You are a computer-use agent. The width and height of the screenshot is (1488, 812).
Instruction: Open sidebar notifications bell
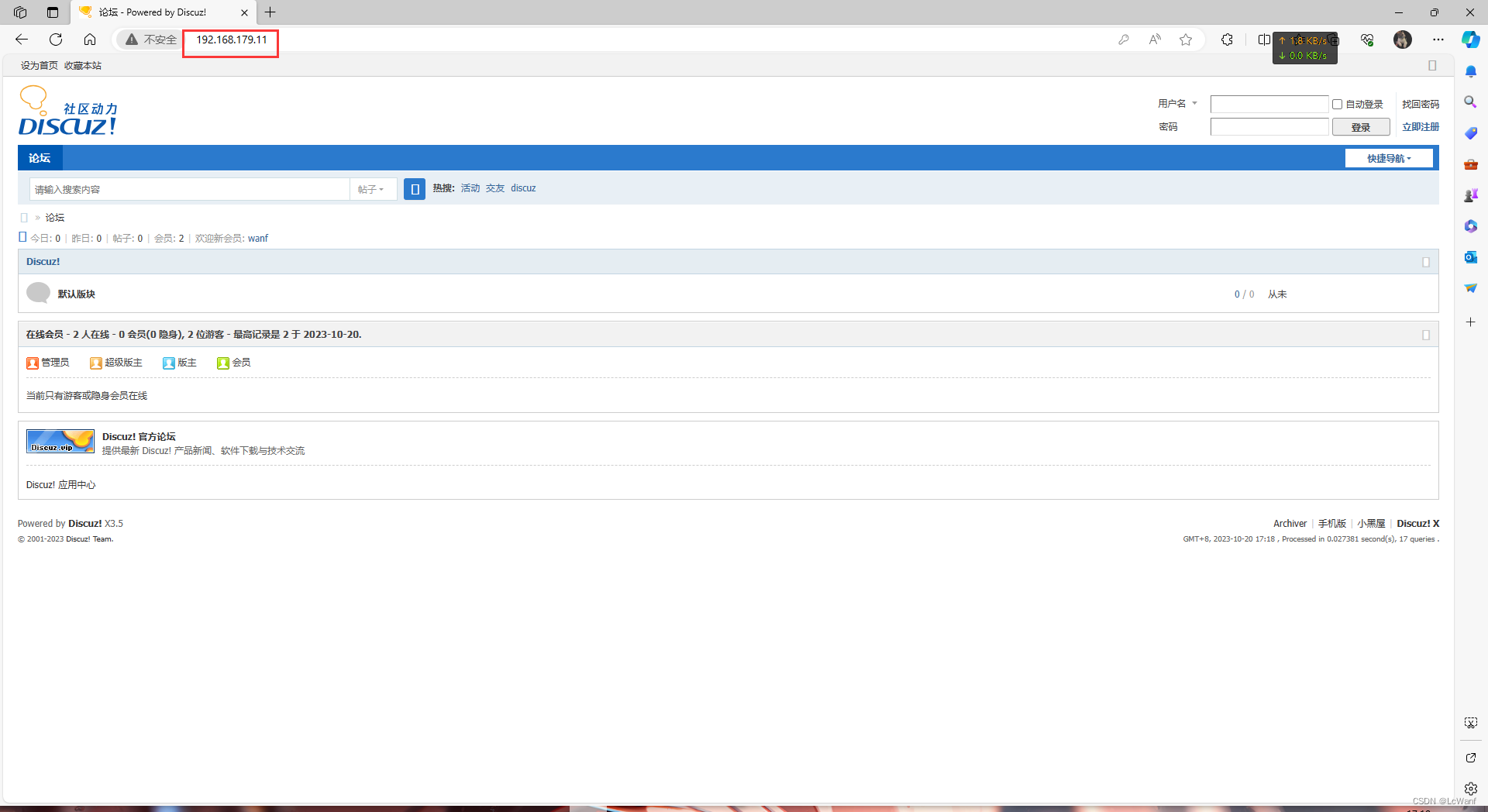[1471, 71]
